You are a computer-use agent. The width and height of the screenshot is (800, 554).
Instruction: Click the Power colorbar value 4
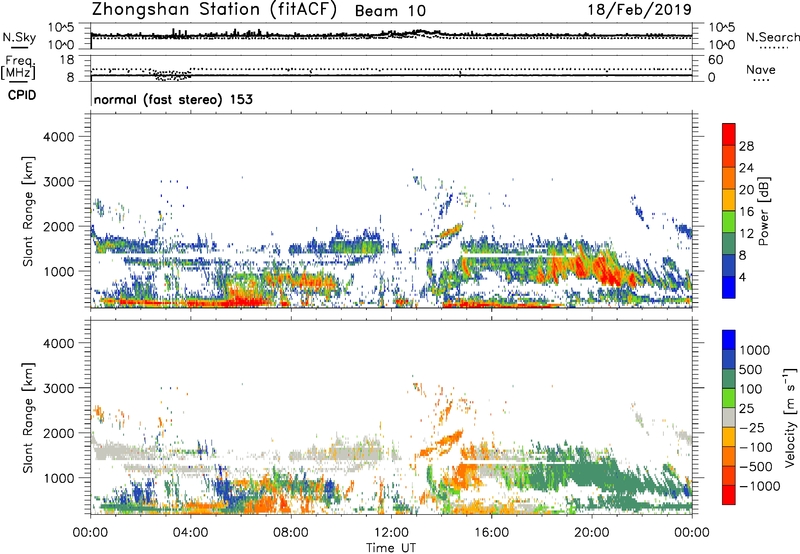742,277
